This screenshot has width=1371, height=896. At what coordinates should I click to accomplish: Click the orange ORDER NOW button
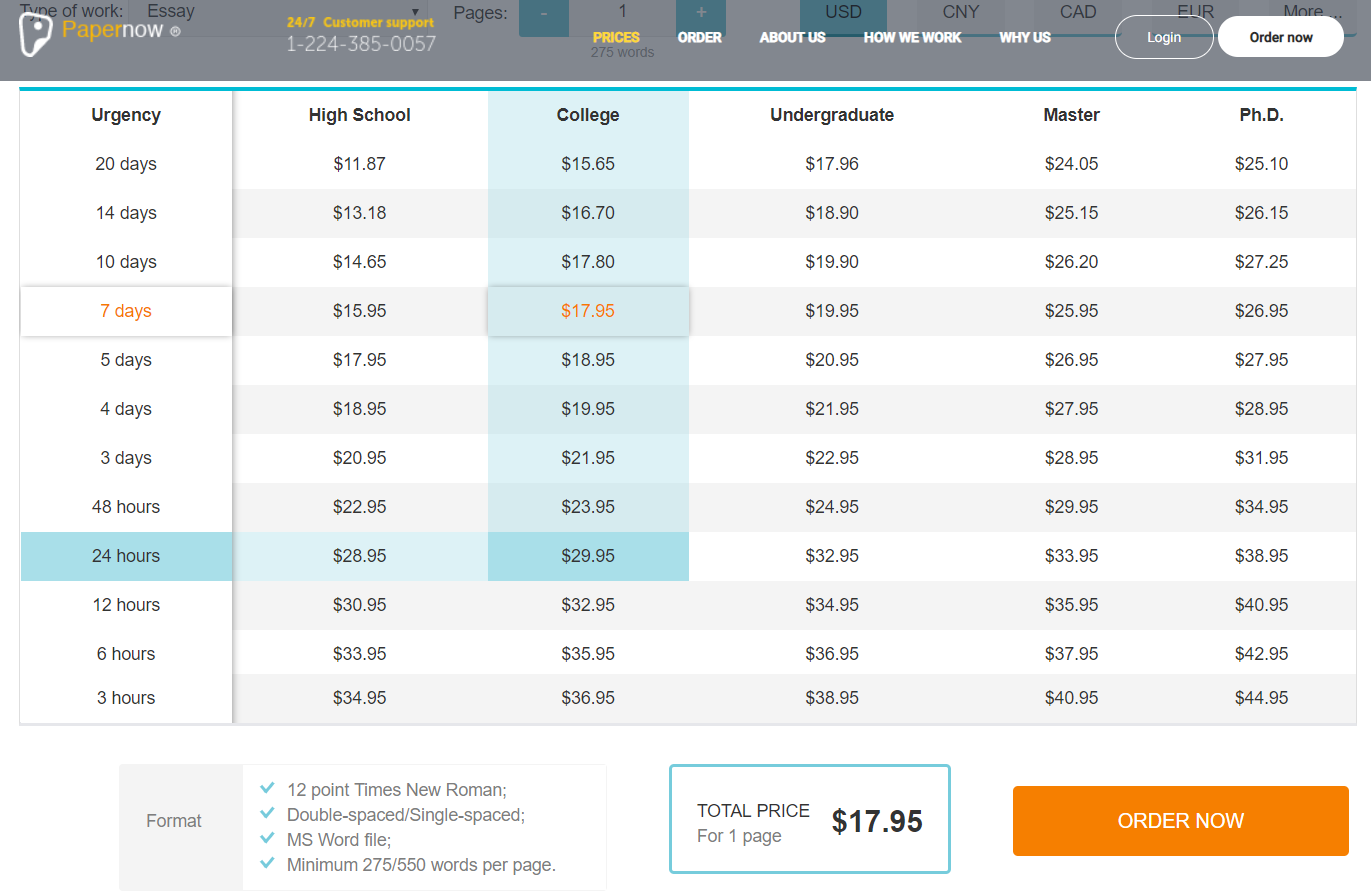(x=1181, y=821)
